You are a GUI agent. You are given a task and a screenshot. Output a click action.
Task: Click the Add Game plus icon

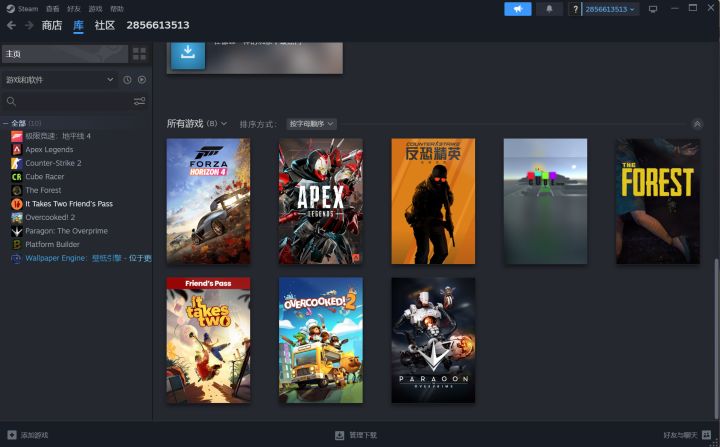point(12,435)
